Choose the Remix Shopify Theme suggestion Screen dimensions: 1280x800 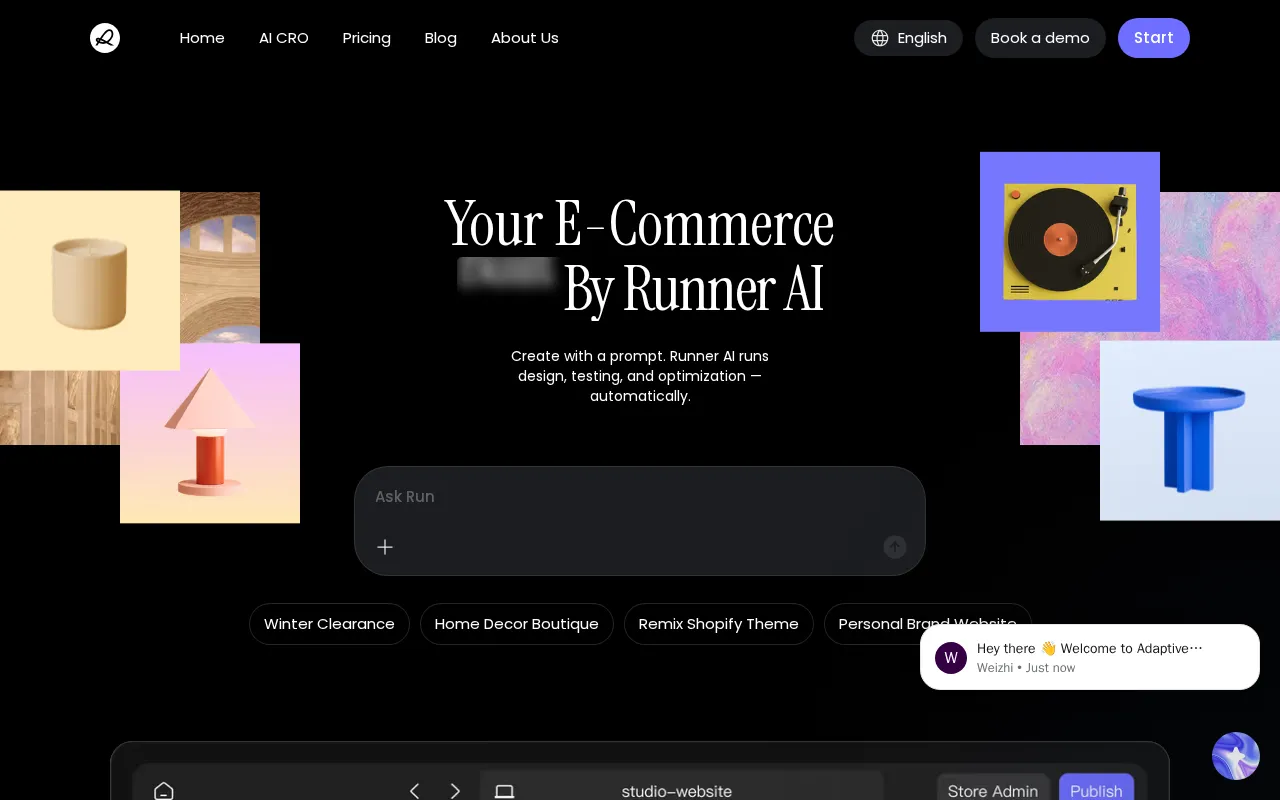tap(719, 624)
